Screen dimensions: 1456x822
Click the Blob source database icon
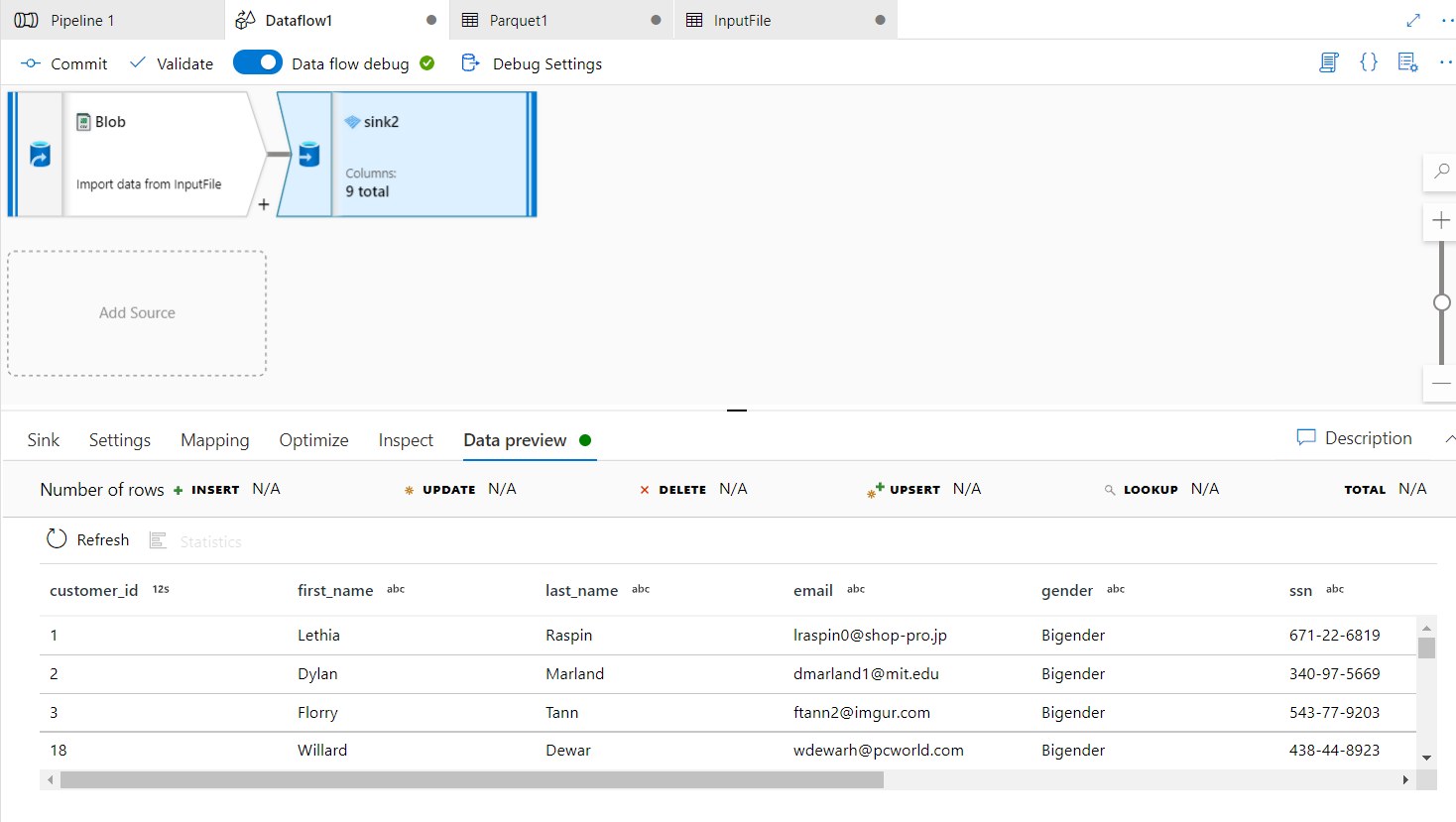point(40,155)
